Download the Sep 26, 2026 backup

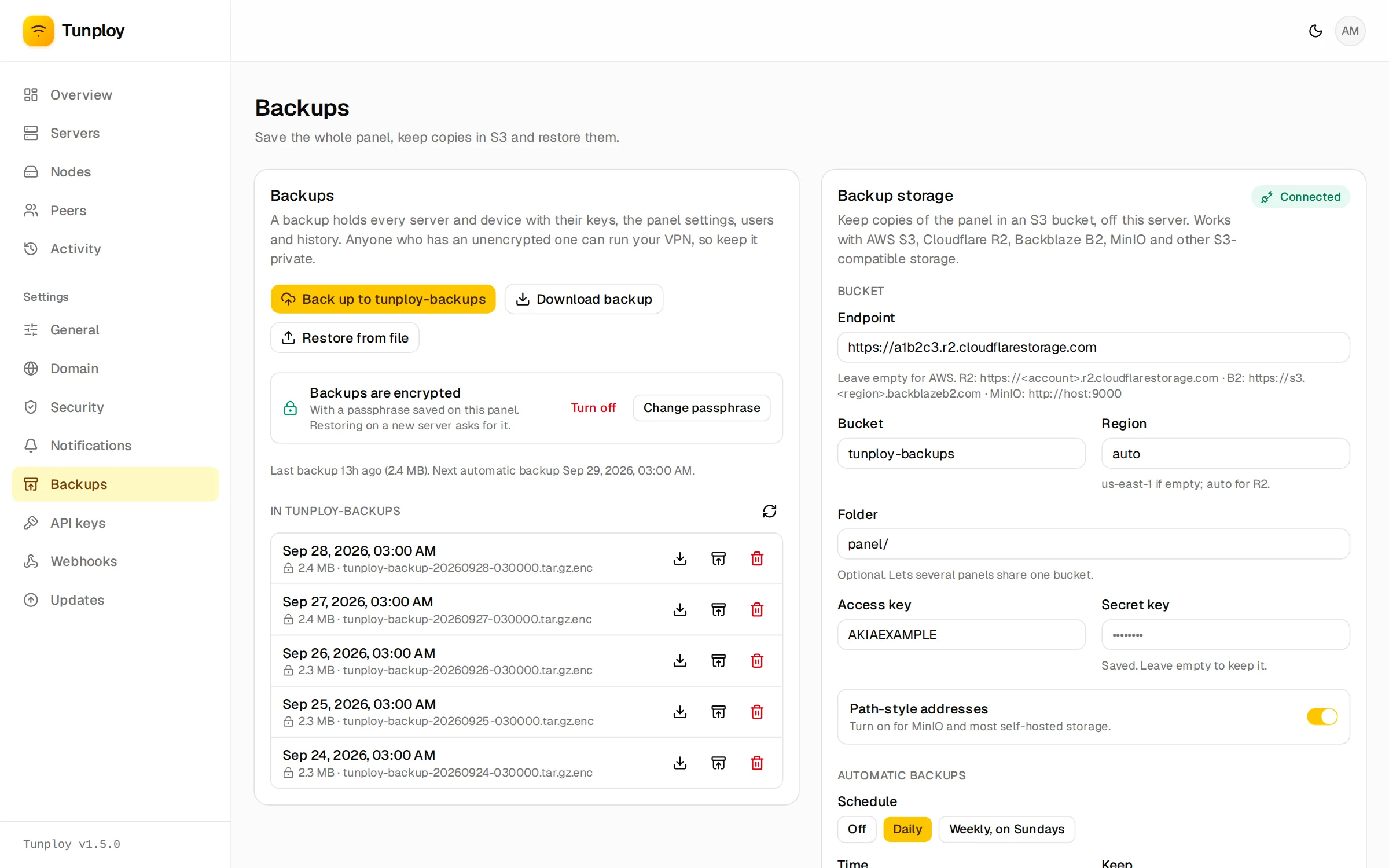pos(680,661)
